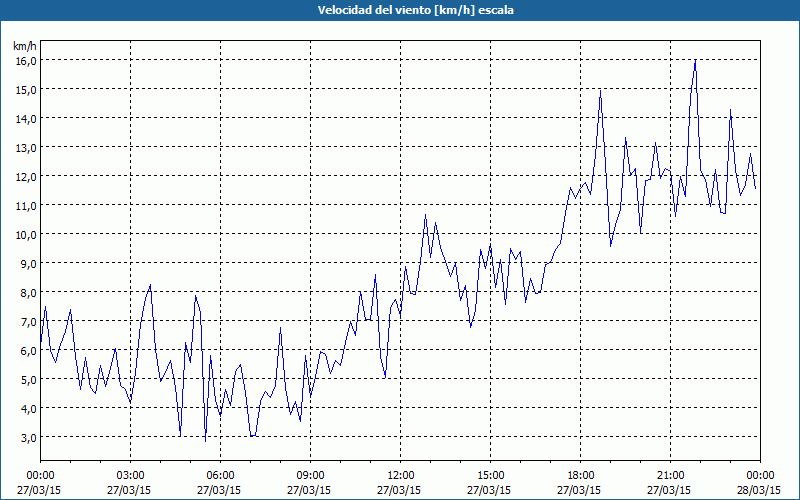Select the 27/03/15 date under 03:00
The width and height of the screenshot is (800, 500).
tap(131, 490)
